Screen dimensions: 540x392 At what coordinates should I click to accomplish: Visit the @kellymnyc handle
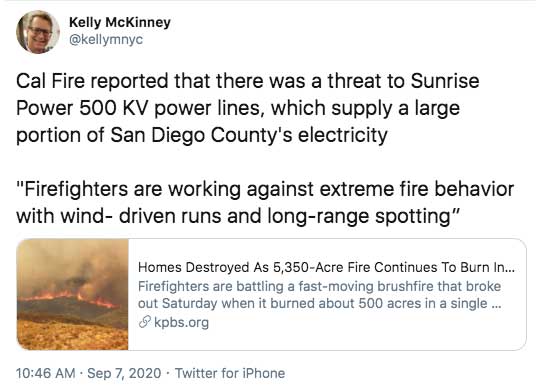click(106, 40)
